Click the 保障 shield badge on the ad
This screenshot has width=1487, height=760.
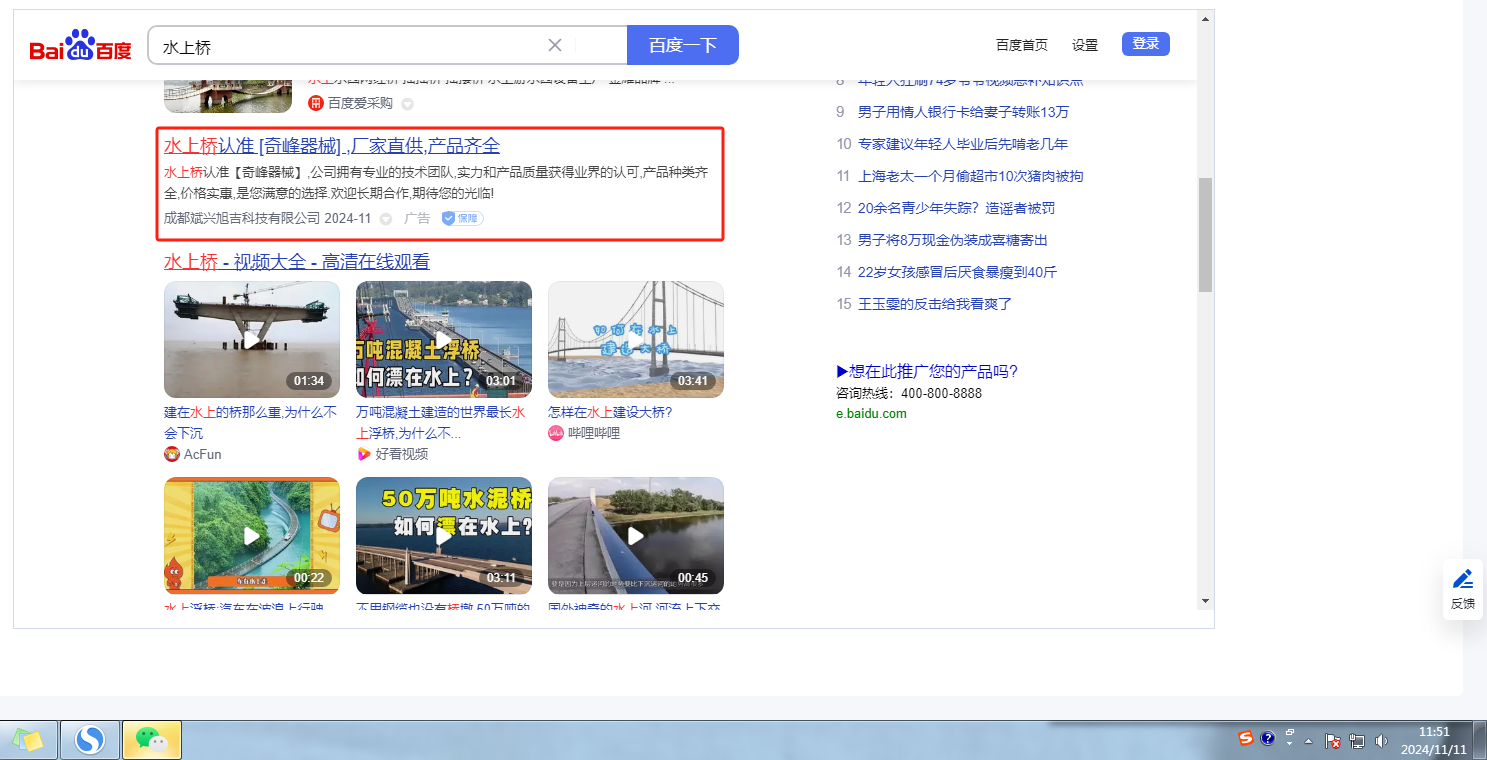[462, 218]
